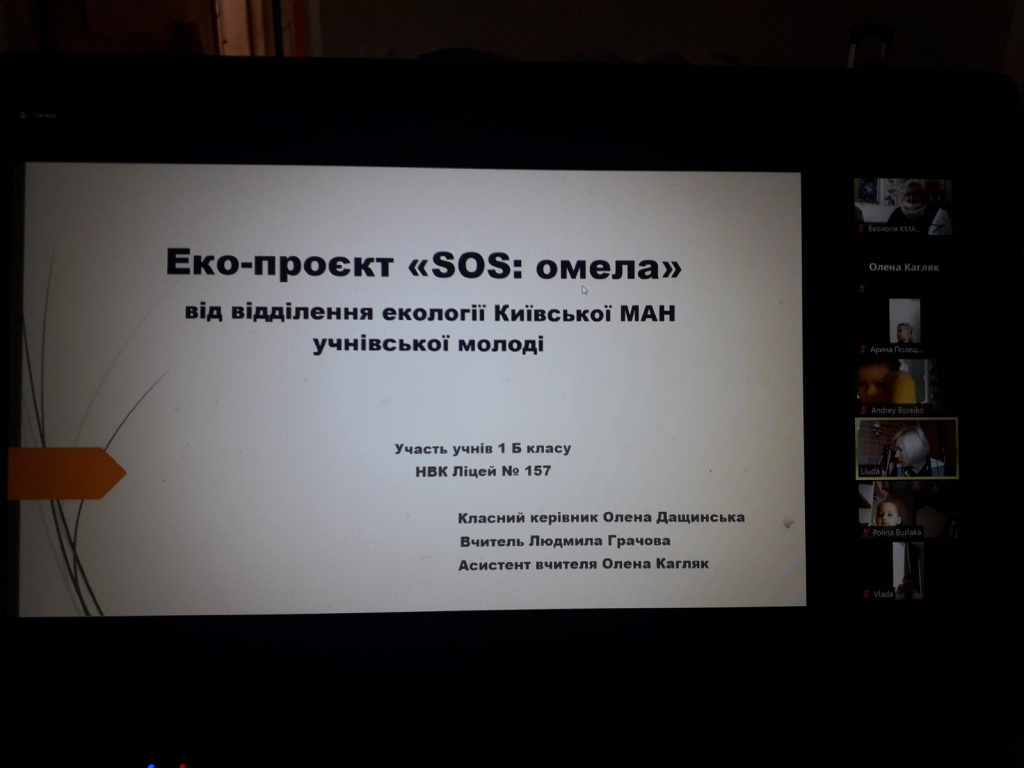Click muted mic icon under Олена Кагляк
The width and height of the screenshot is (1024, 768).
pyautogui.click(x=862, y=289)
